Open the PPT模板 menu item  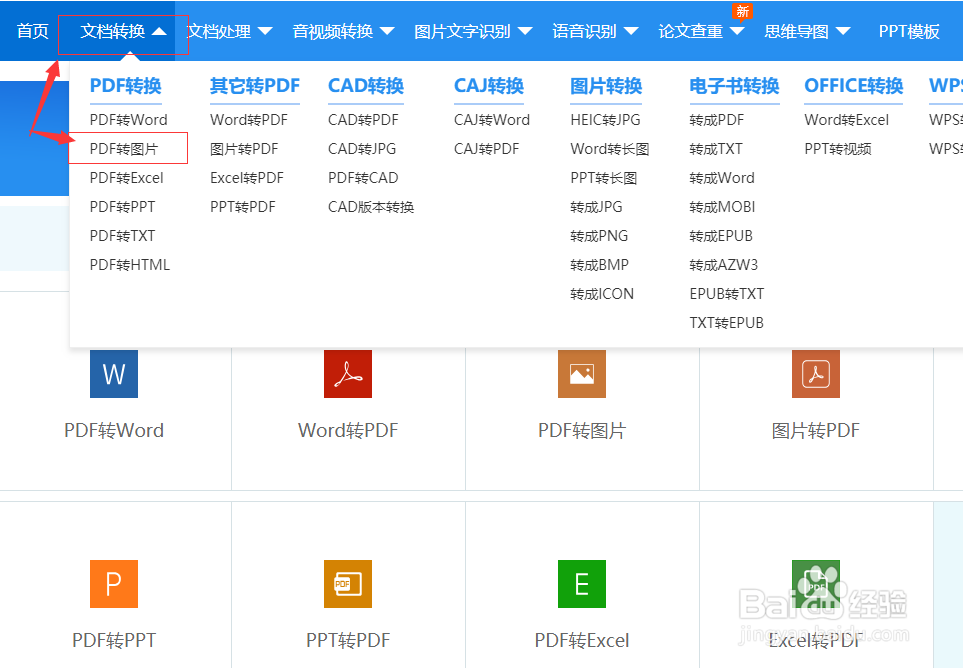click(908, 31)
